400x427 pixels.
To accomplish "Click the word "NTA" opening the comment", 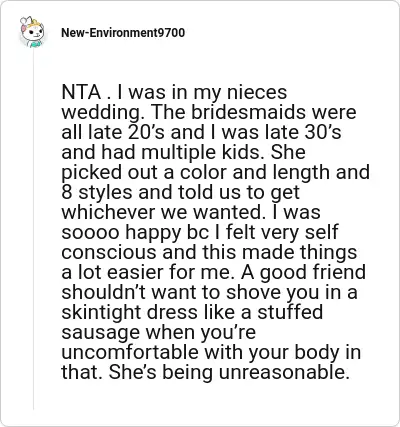I will 81,92.
